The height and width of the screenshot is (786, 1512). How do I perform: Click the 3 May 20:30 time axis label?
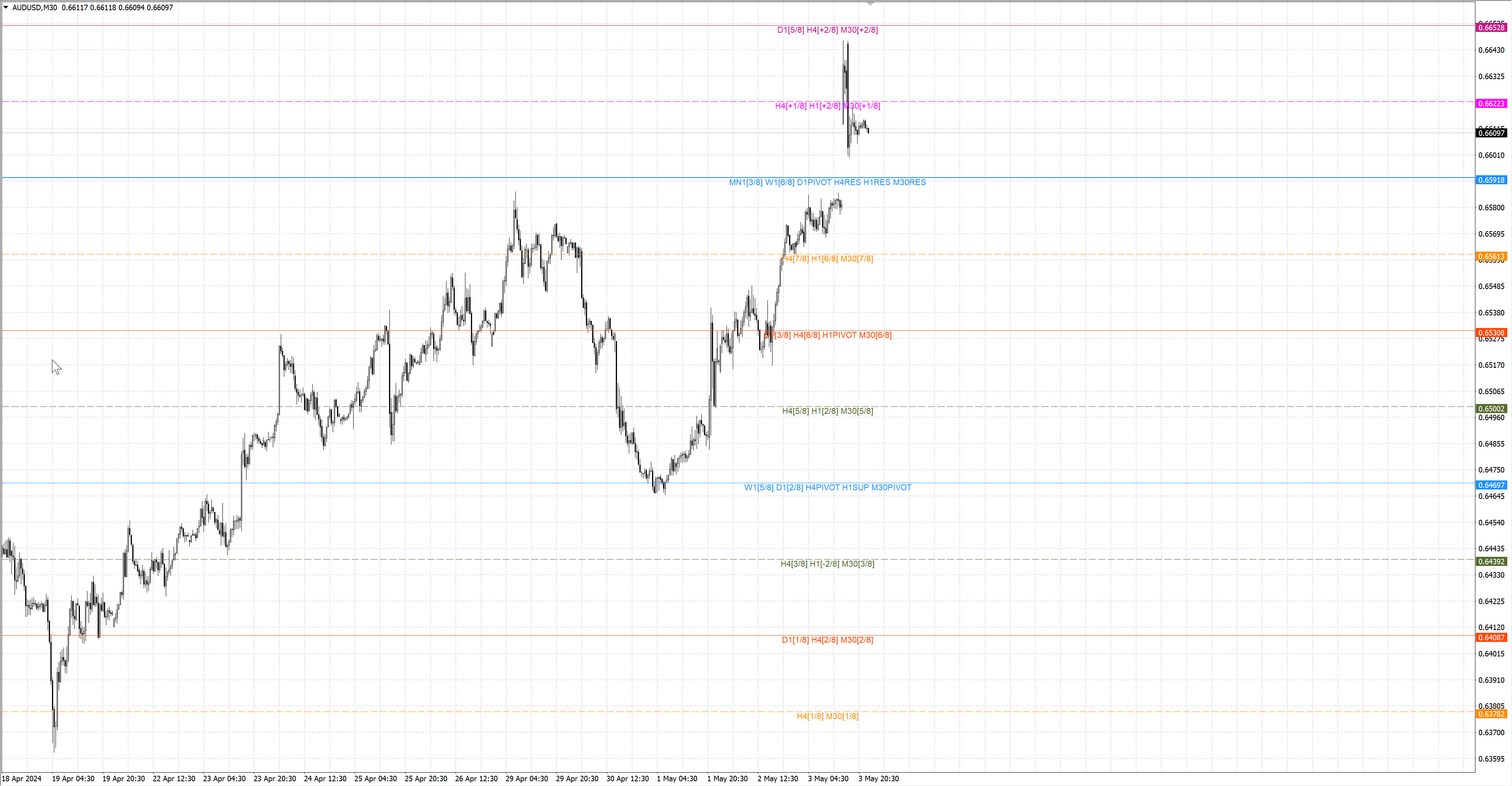tap(878, 779)
